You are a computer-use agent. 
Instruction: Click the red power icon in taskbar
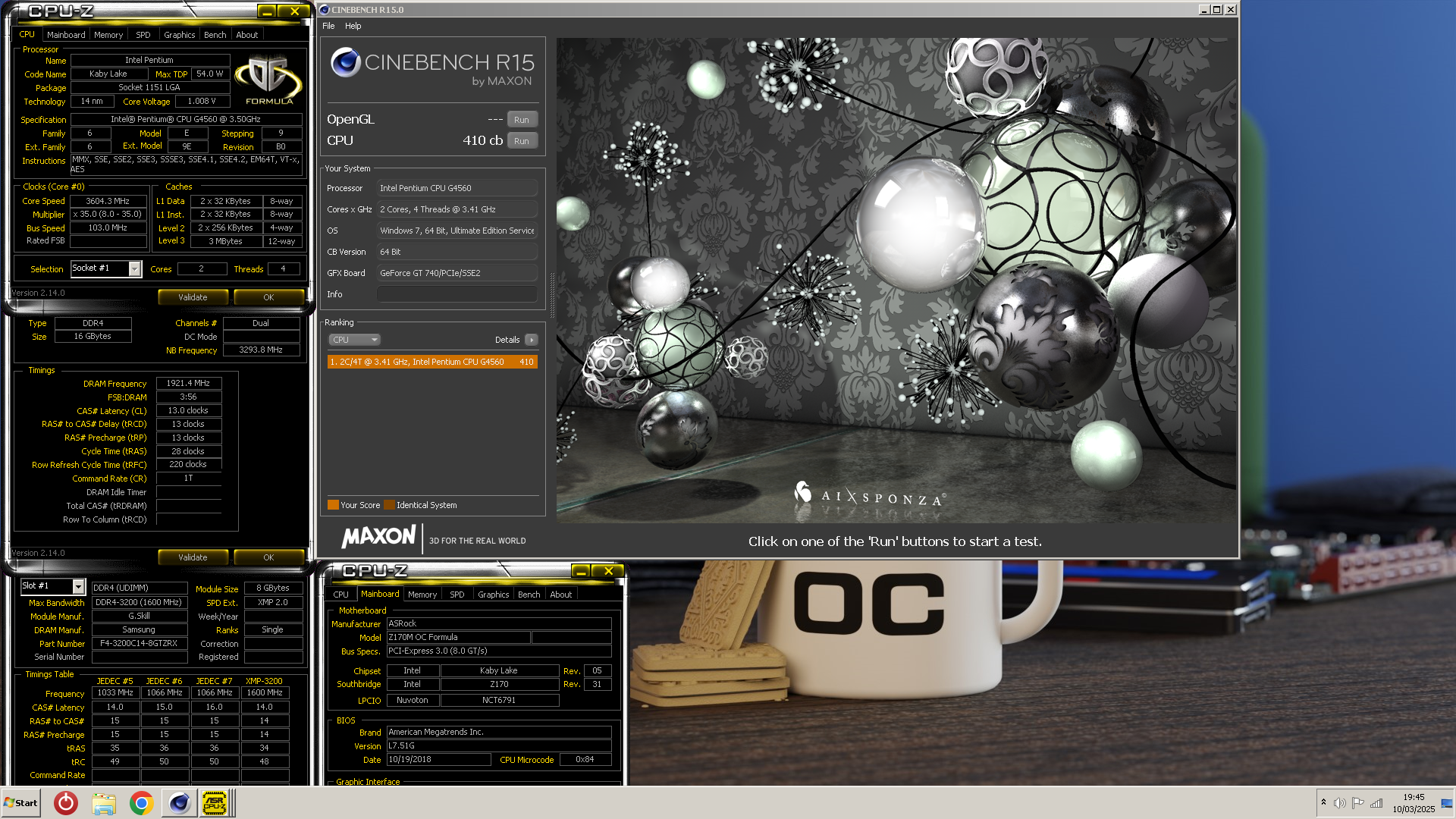coord(66,803)
